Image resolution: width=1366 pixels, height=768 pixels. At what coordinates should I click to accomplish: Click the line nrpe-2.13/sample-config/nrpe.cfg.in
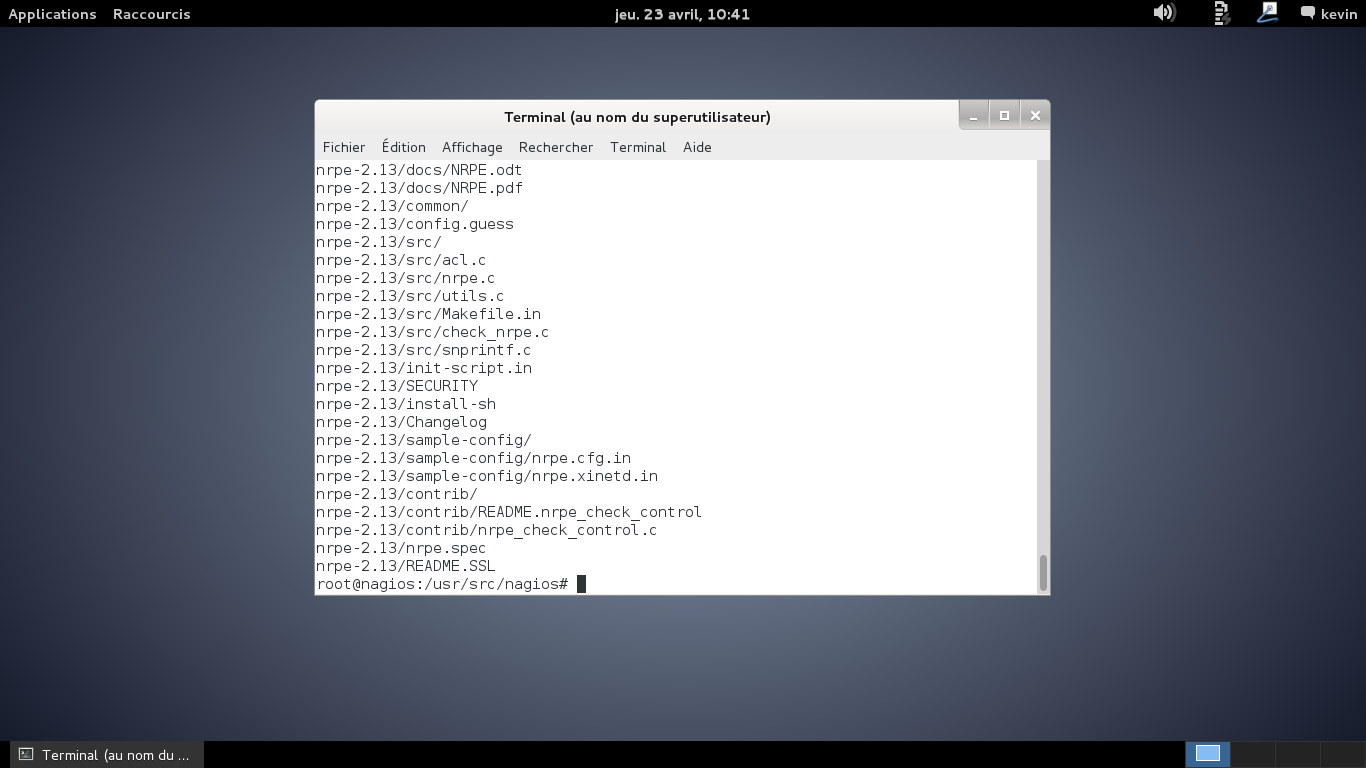point(473,458)
